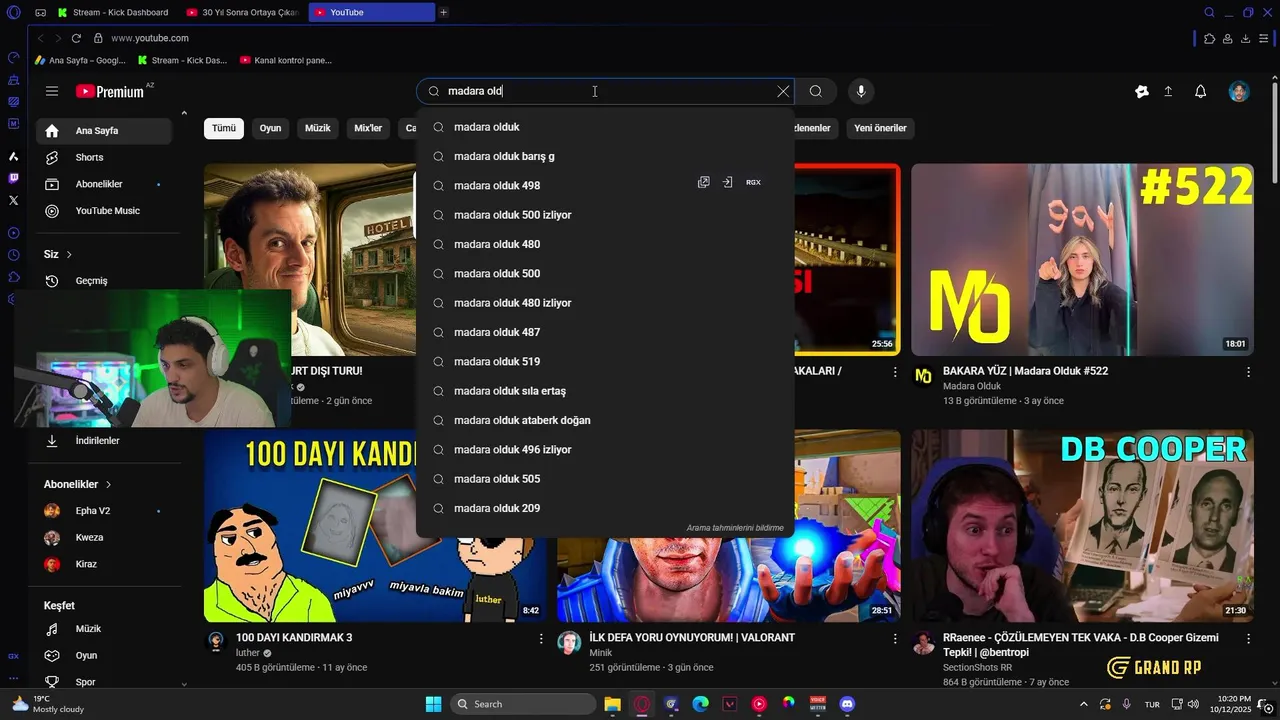Click the 'SectionShots RR' channel name
This screenshot has width=1280, height=720.
pyautogui.click(x=977, y=667)
